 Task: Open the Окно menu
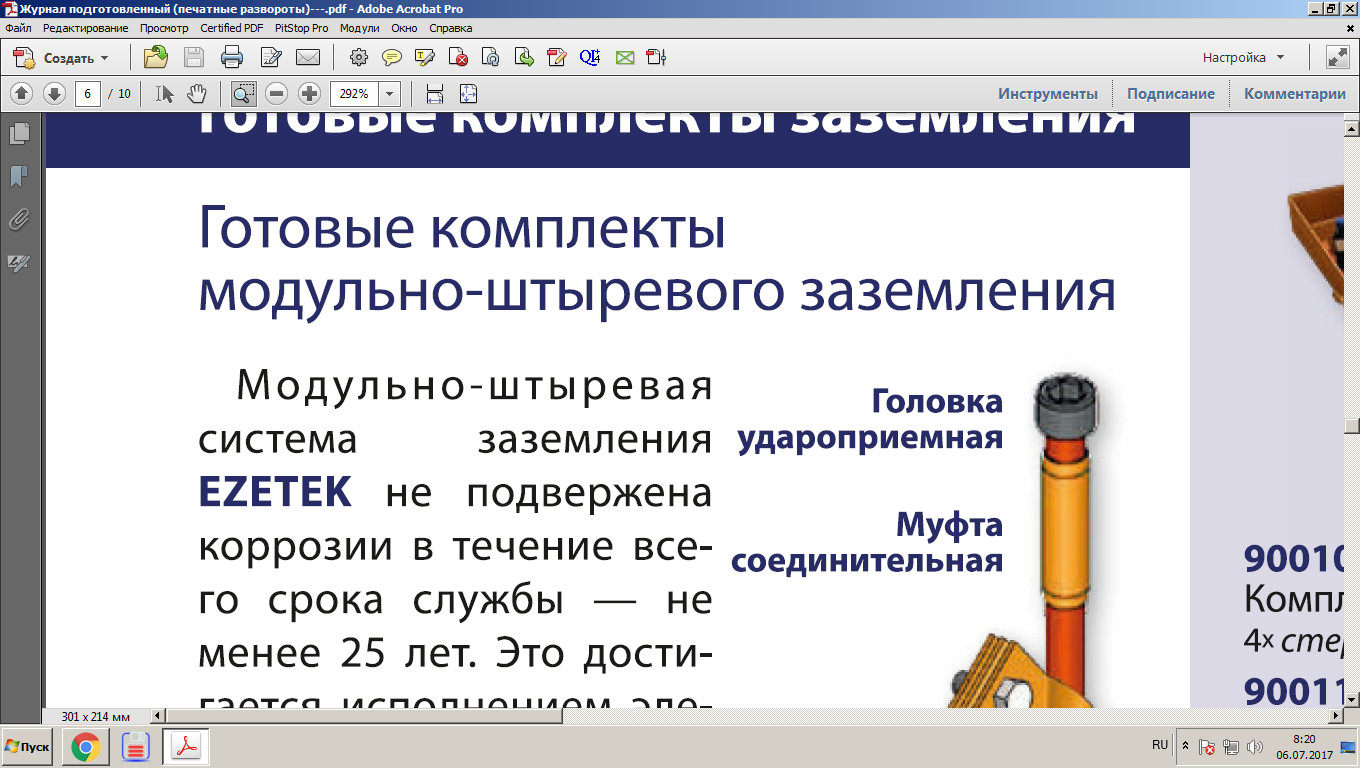pyautogui.click(x=404, y=28)
